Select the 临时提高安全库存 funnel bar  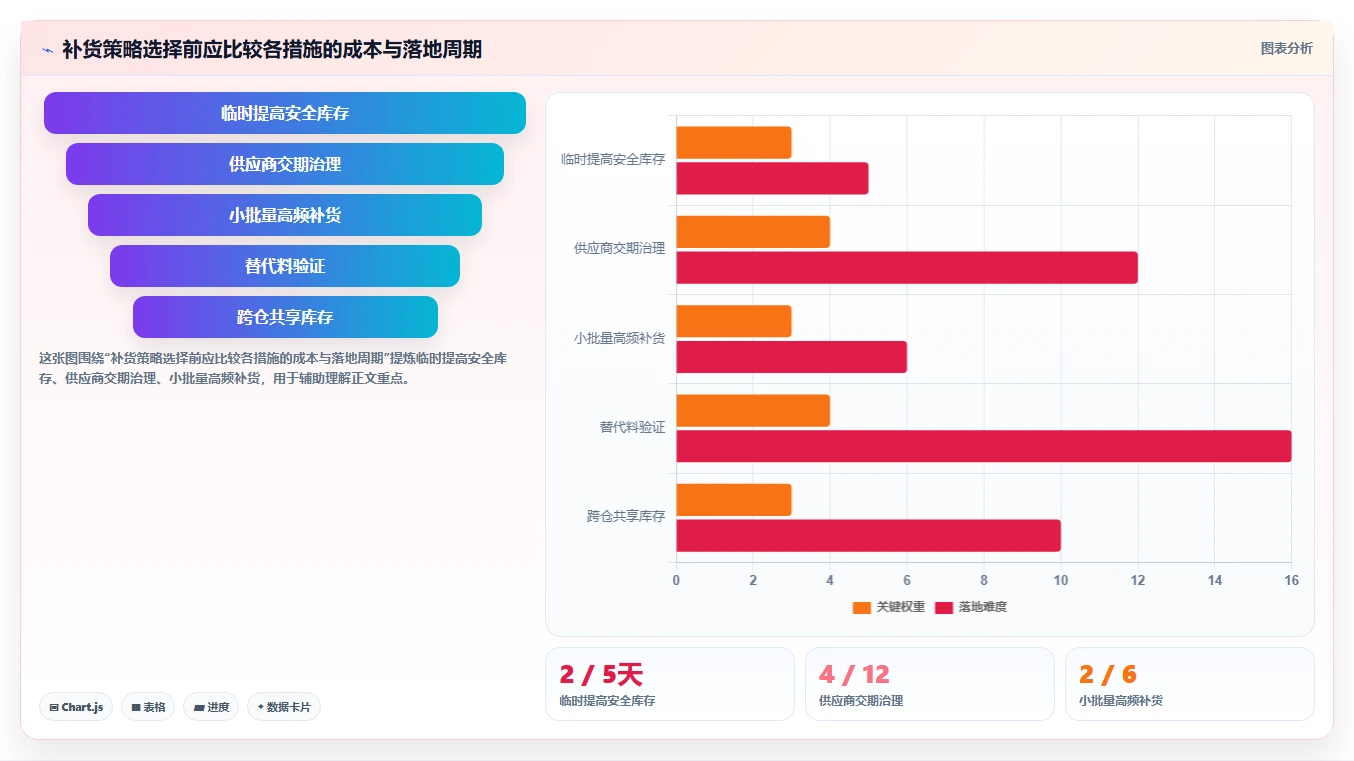coord(285,113)
